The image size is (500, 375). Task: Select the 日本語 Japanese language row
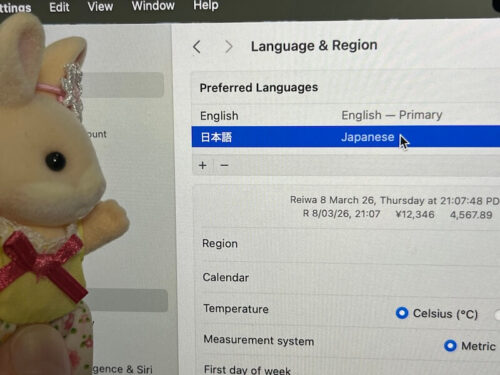coord(346,137)
